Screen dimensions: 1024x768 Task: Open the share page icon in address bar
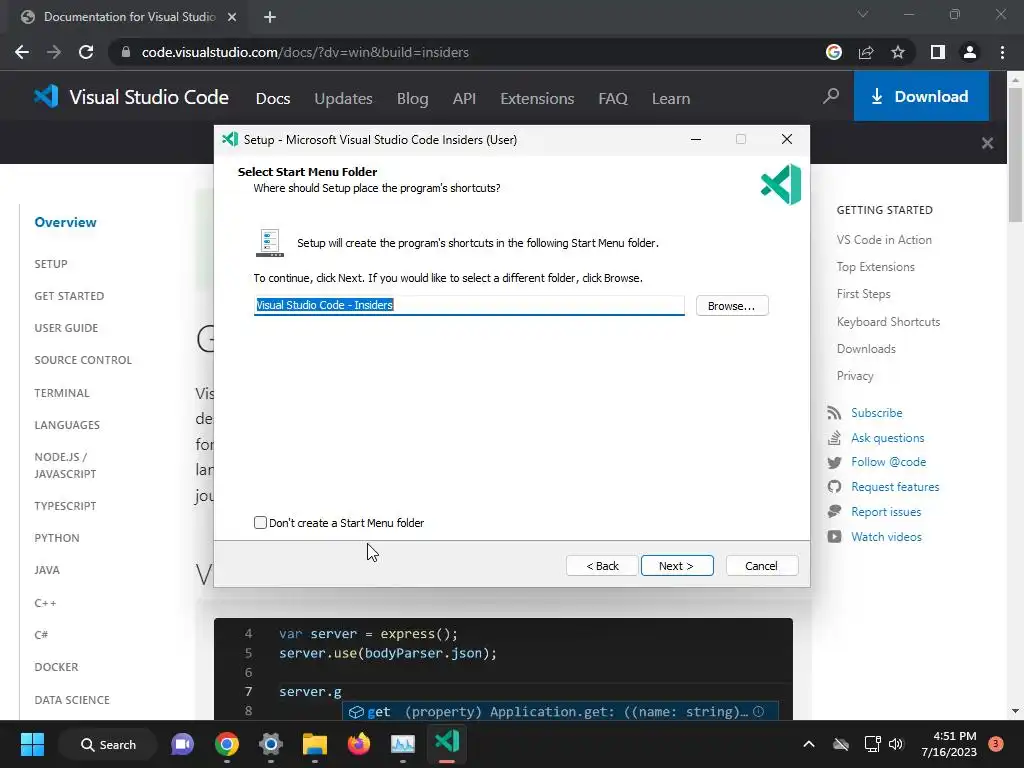point(866,52)
